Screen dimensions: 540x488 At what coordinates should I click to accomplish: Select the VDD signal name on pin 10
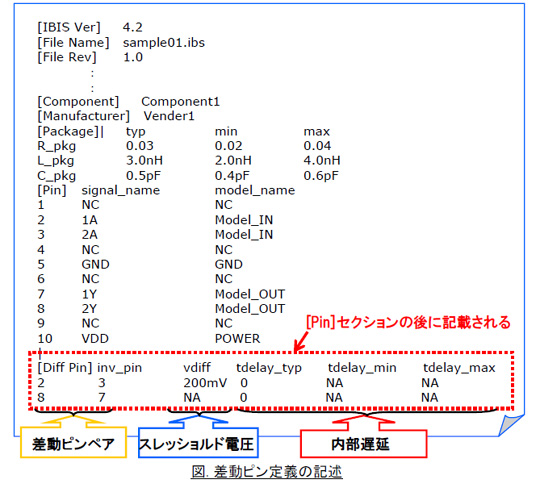coord(95,339)
